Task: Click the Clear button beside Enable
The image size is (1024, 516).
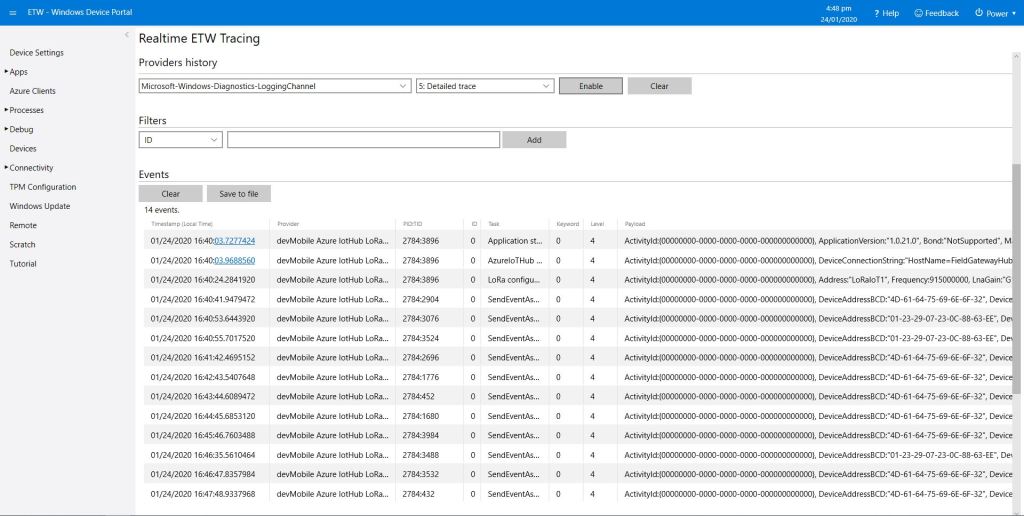Action: click(x=659, y=86)
